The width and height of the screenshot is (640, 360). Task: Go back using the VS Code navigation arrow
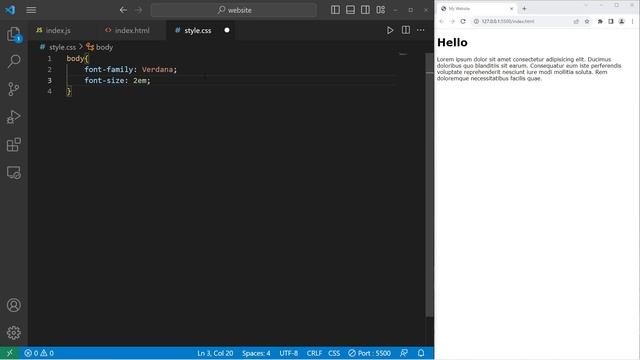[123, 10]
